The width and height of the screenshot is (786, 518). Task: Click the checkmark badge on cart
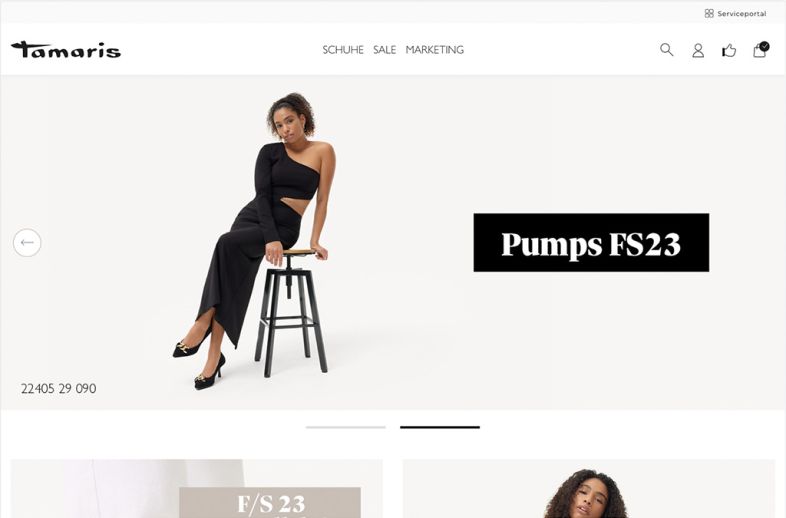point(764,46)
